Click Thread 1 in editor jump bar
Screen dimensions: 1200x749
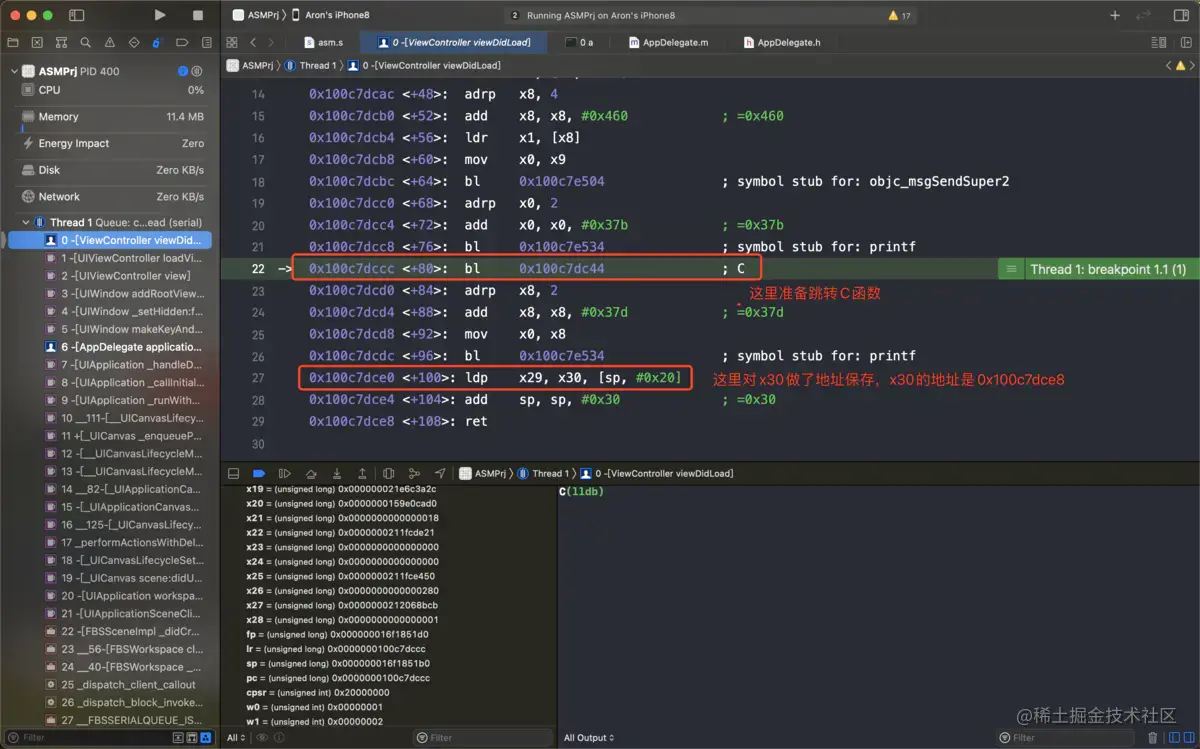(x=311, y=65)
